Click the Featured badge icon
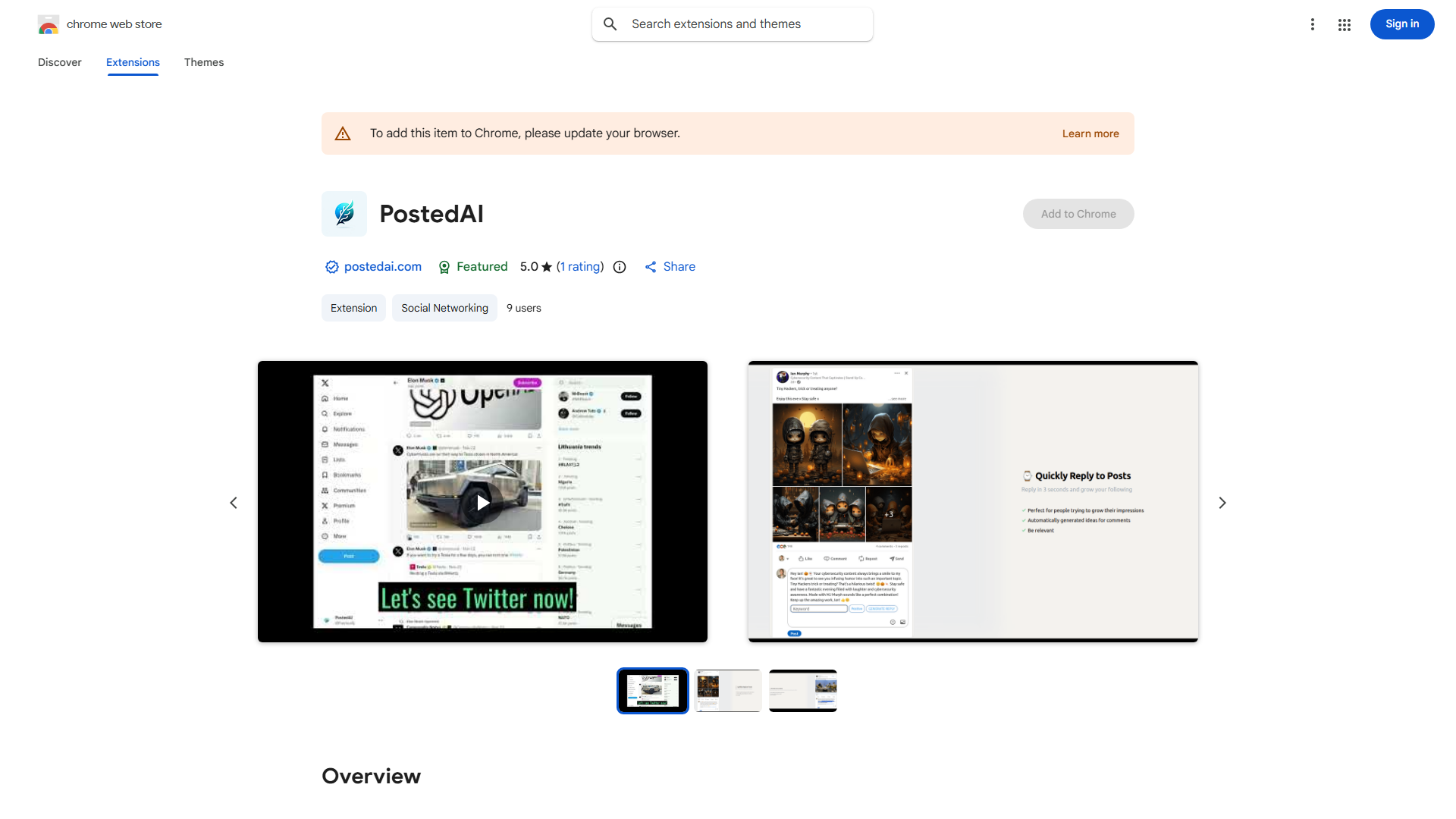Screen dimensions: 1456x819 [444, 267]
